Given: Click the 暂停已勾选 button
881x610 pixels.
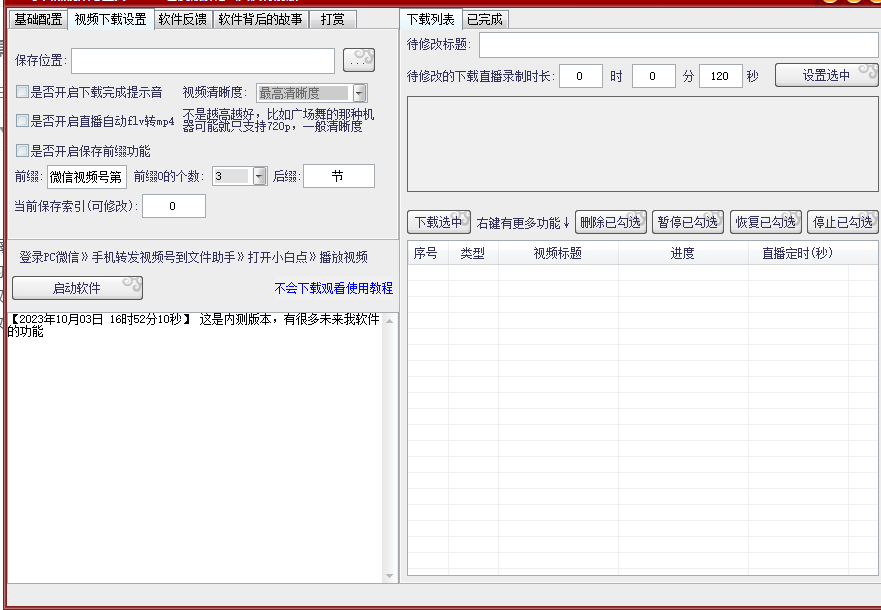Looking at the screenshot, I should 688,222.
